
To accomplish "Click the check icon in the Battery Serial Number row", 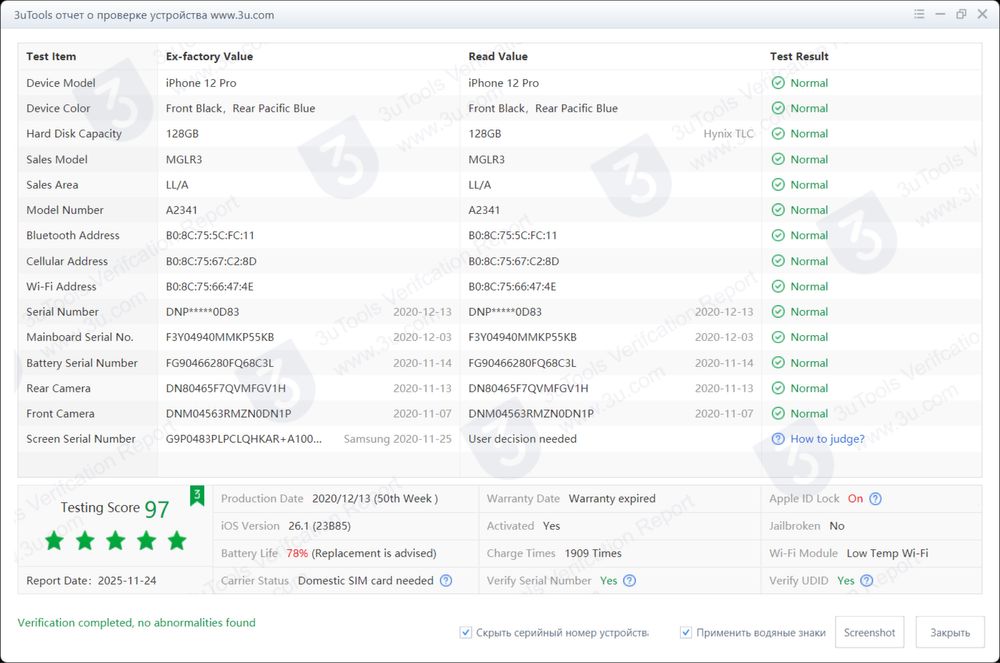I will tap(778, 363).
